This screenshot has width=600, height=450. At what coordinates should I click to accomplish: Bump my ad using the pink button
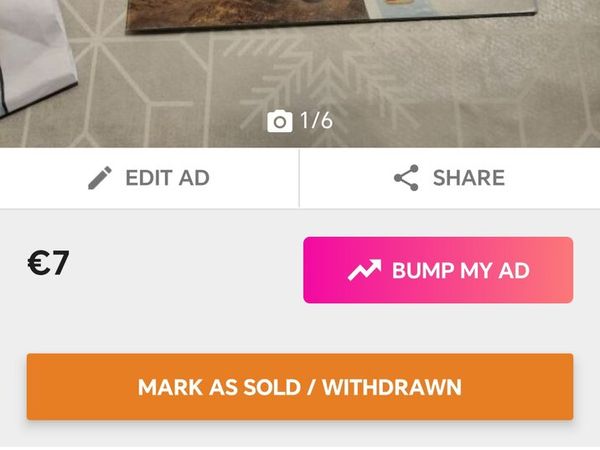pos(438,270)
